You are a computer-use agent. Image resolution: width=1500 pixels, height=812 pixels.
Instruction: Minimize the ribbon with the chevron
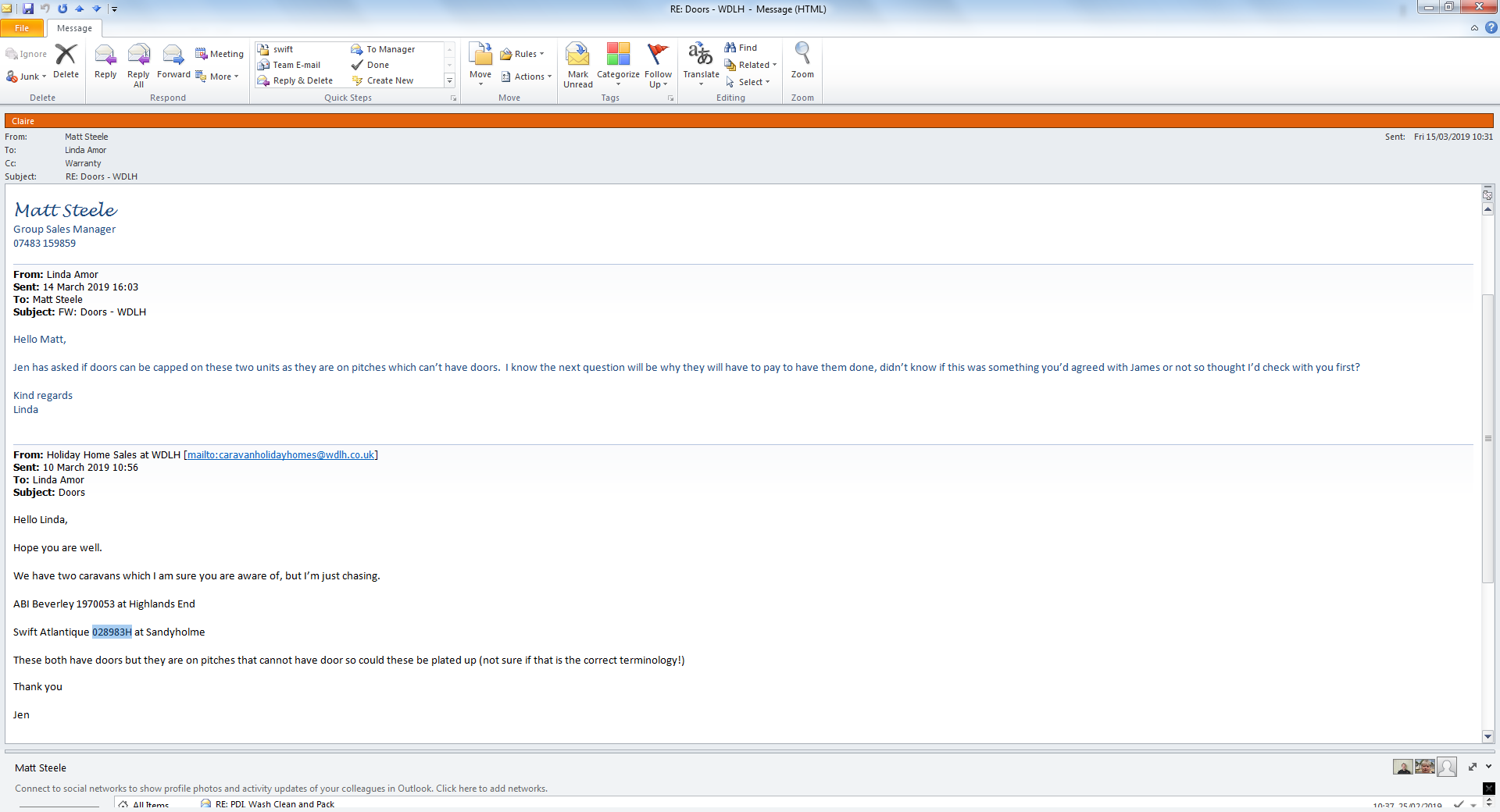coord(1474,28)
